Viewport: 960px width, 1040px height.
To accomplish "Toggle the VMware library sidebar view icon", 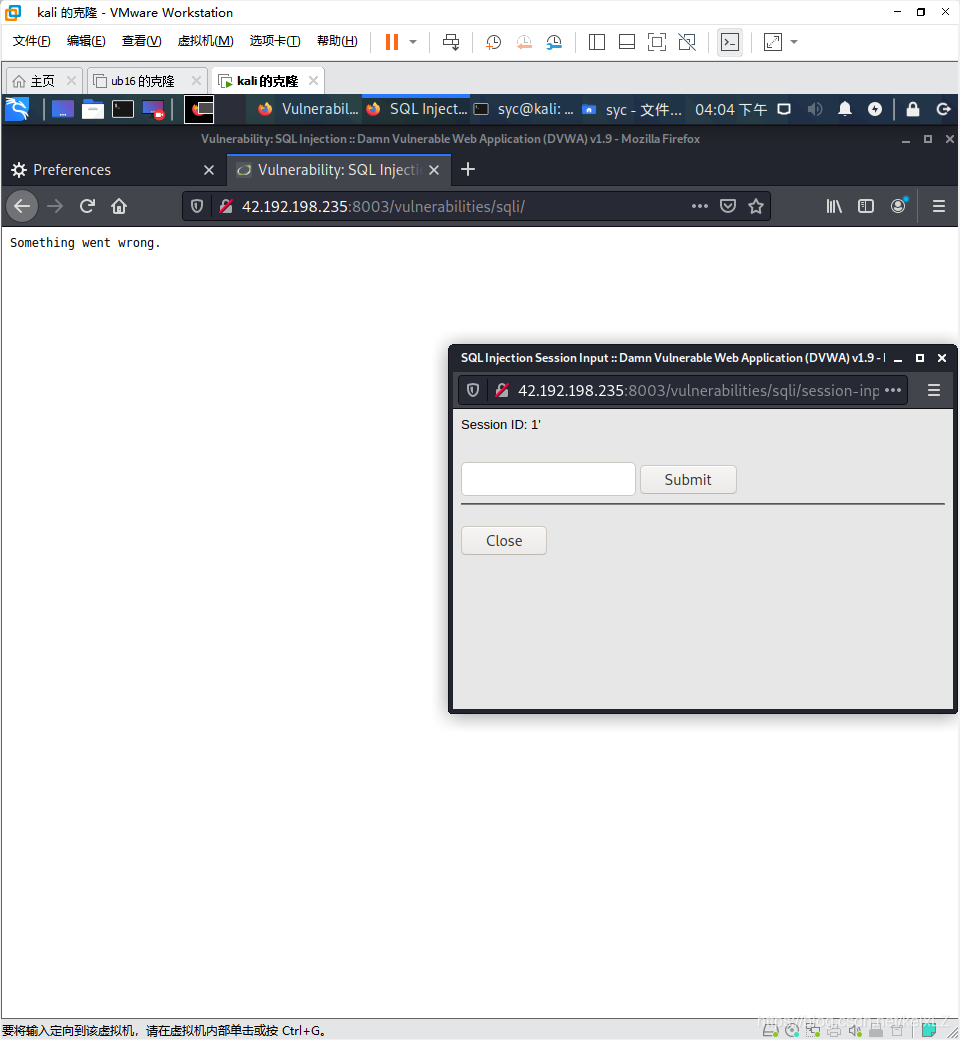I will click(596, 42).
